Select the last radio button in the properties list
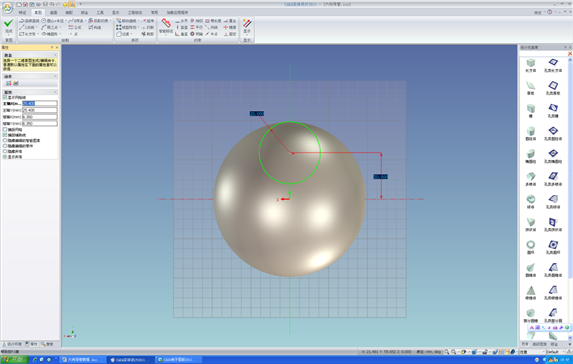The height and width of the screenshot is (364, 573). coord(5,157)
